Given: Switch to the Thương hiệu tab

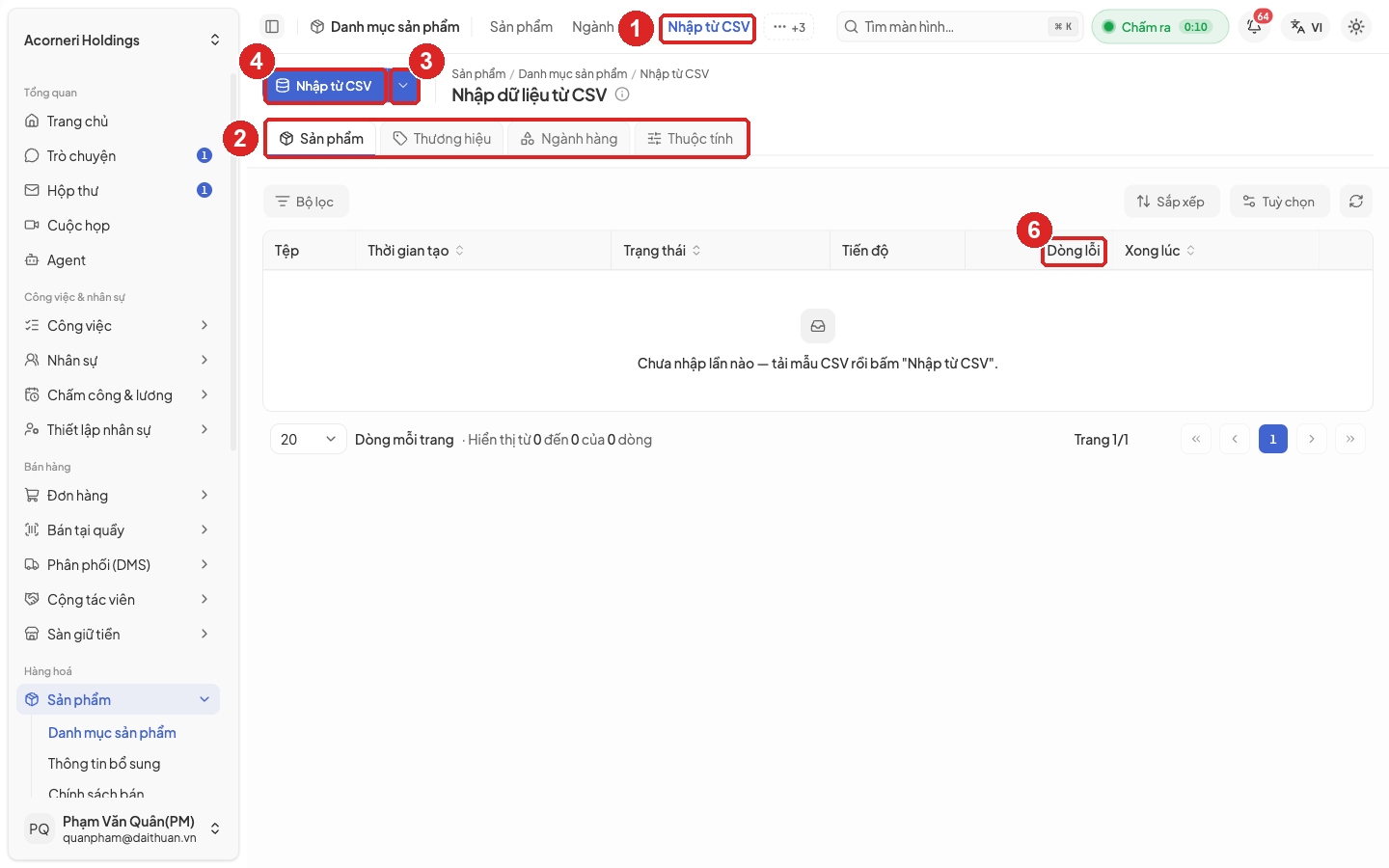Looking at the screenshot, I should click(442, 139).
